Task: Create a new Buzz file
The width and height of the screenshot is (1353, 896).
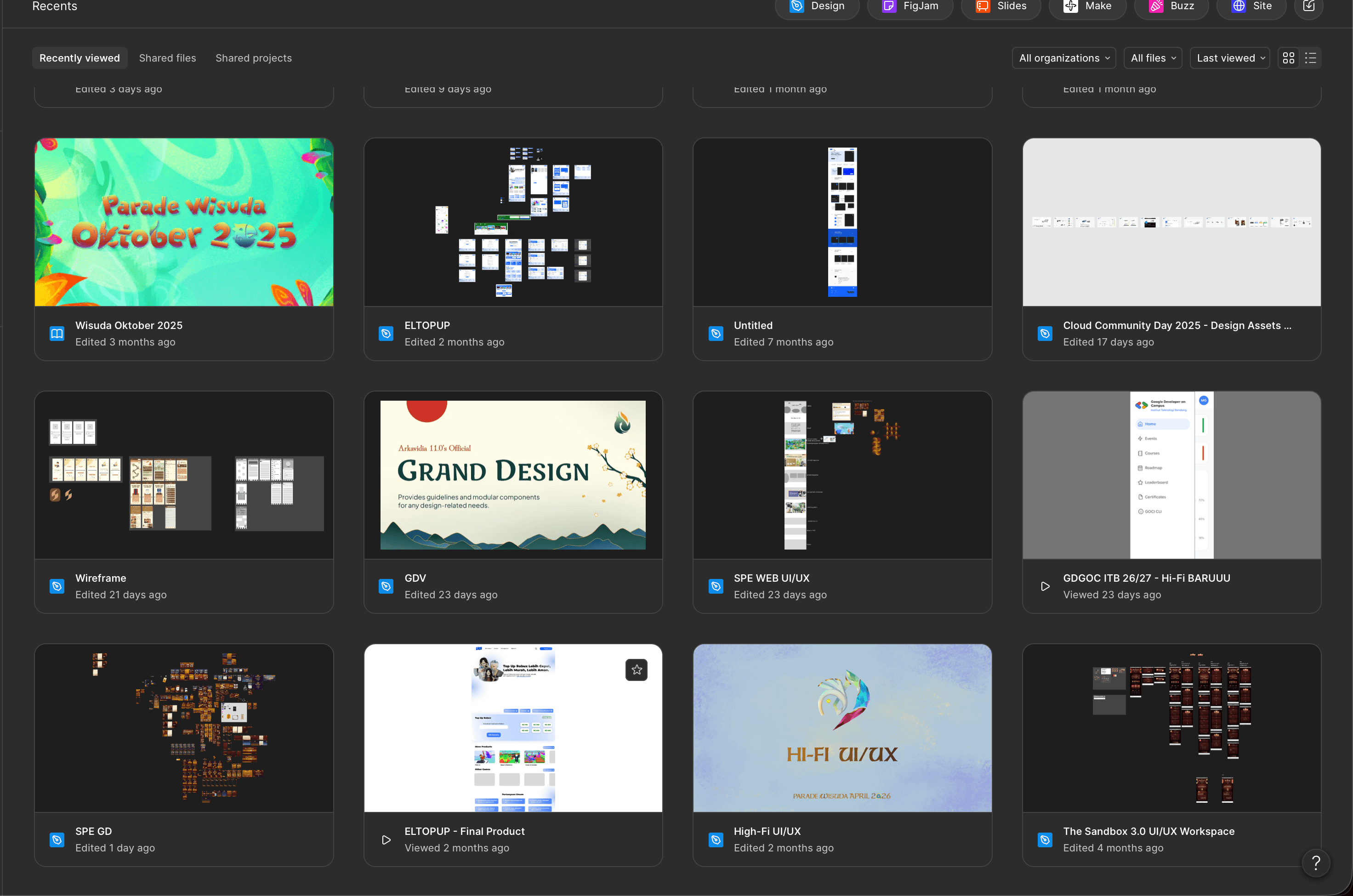Action: [x=1171, y=6]
